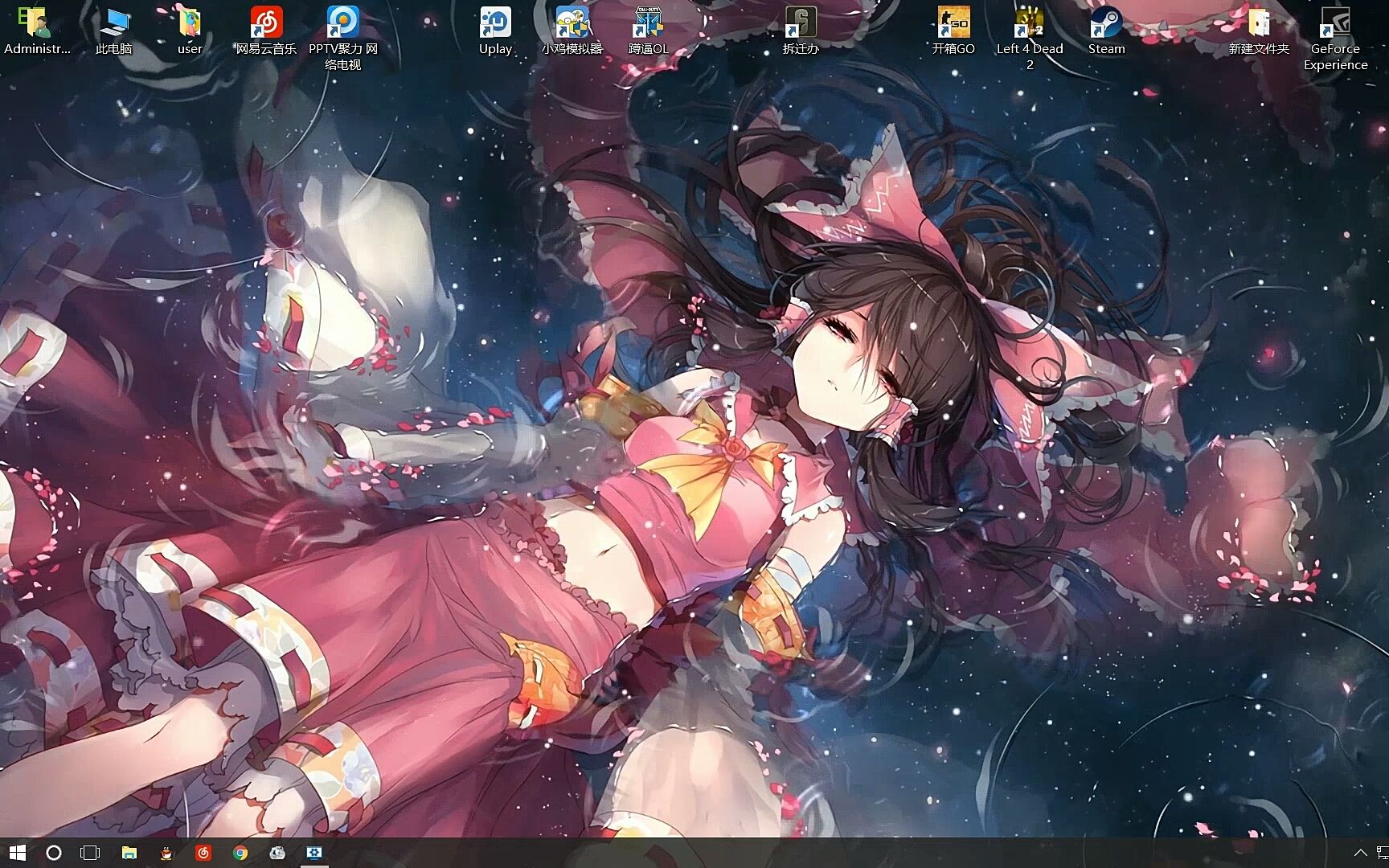
Task: Open the user folder desktop icon
Action: click(x=190, y=32)
